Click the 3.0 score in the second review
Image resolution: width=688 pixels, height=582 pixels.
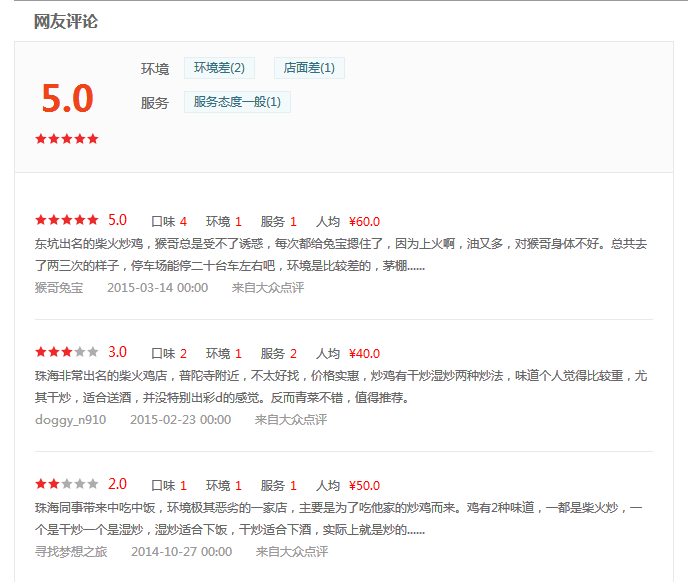click(x=118, y=352)
